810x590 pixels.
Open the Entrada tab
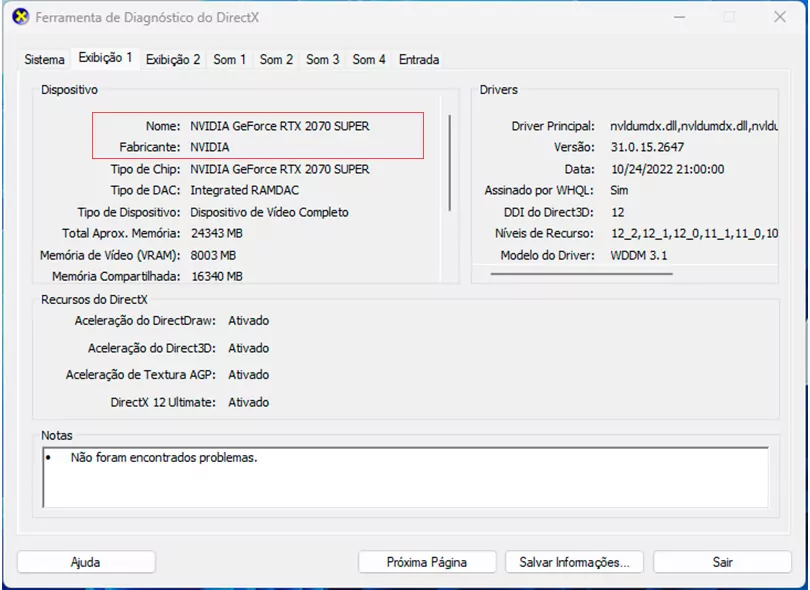click(419, 60)
